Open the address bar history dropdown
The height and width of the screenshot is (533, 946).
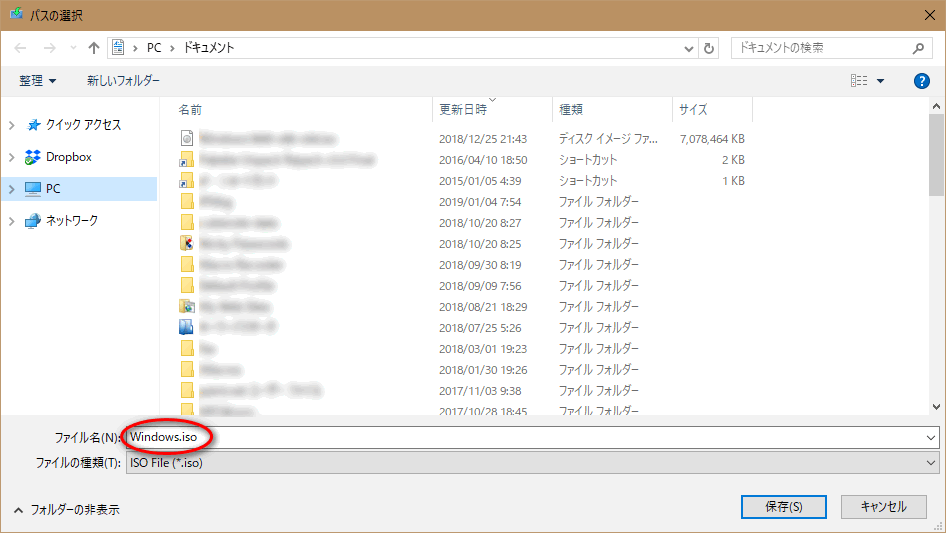(689, 48)
